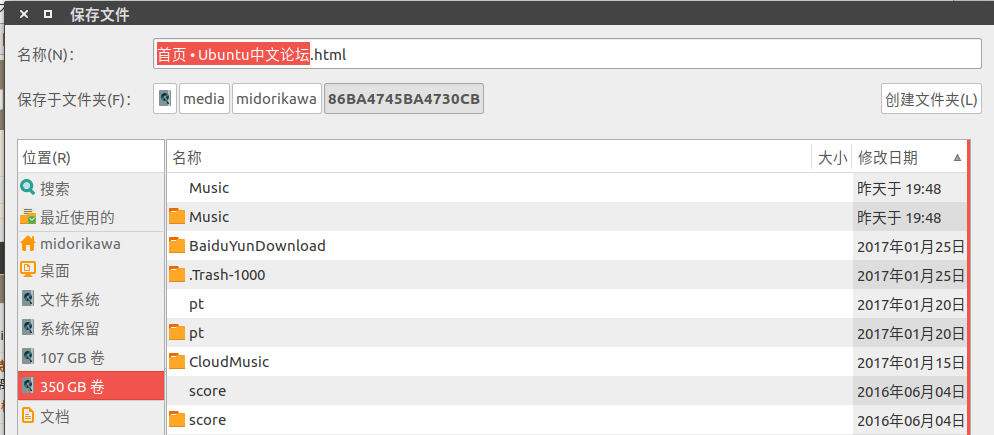This screenshot has width=994, height=435.
Task: Click the BaiduYunDownload folder icon
Action: (x=177, y=246)
